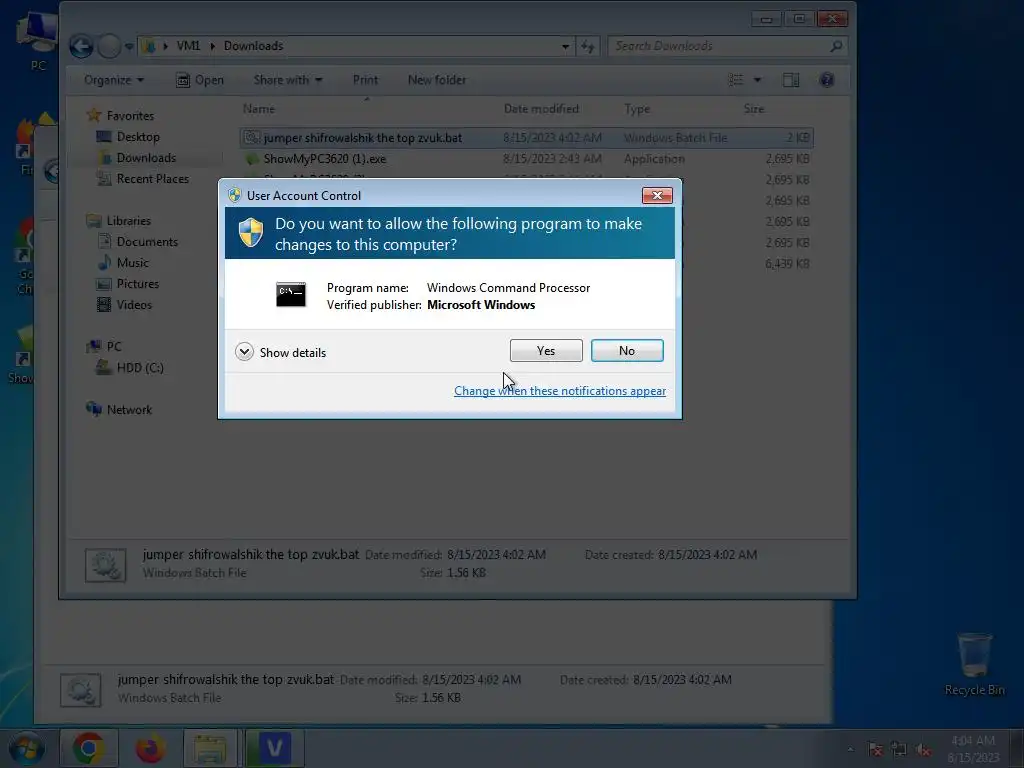
Task: Click the change view icon
Action: (735, 80)
